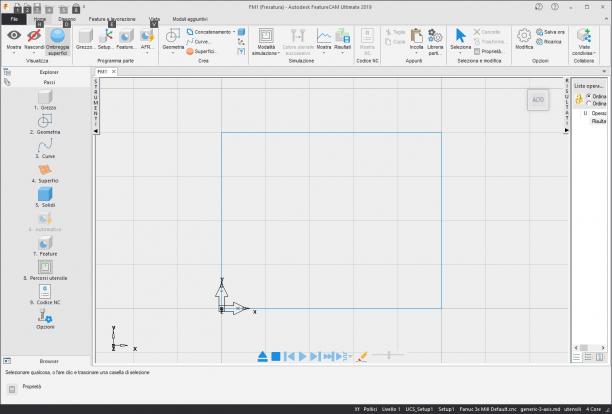Click the clear toolpaths brush icon
The height and width of the screenshot is (414, 612).
tap(362, 356)
